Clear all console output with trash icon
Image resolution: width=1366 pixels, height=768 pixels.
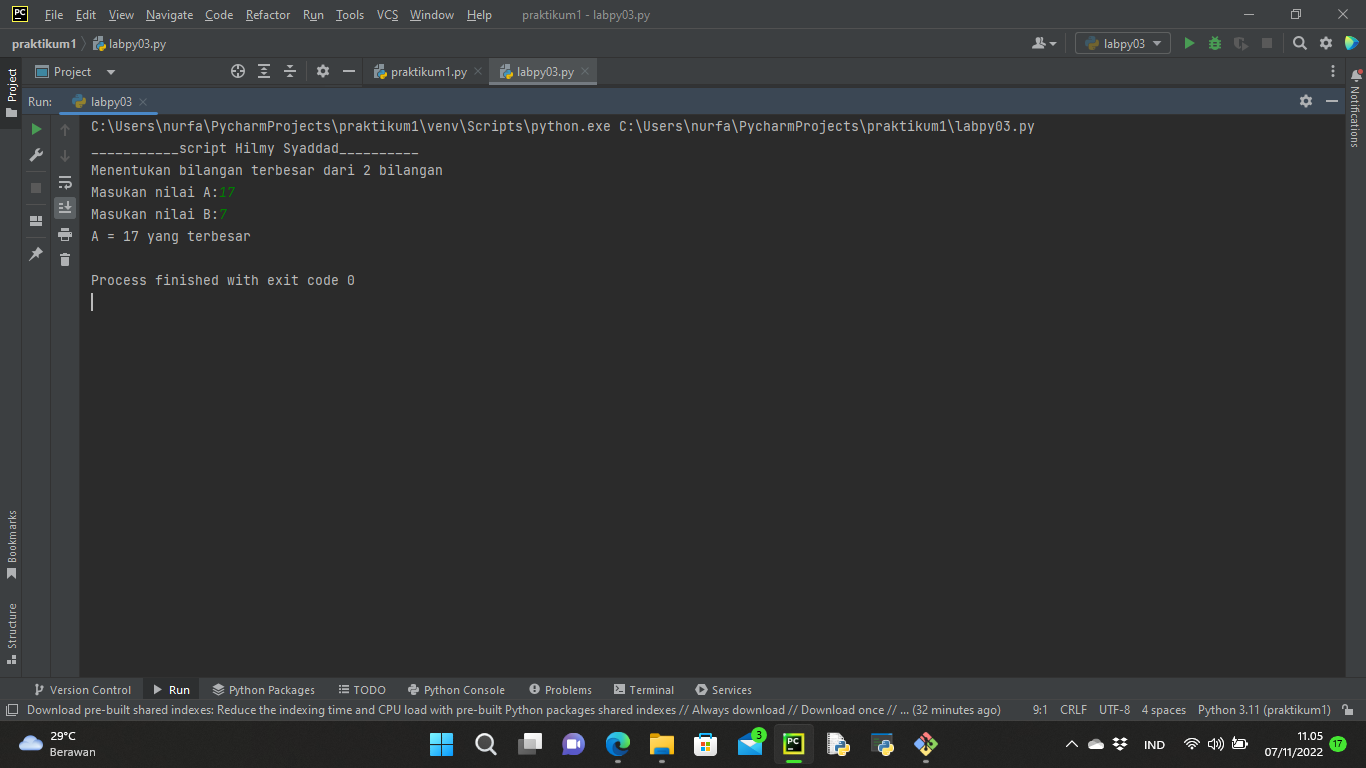click(65, 259)
